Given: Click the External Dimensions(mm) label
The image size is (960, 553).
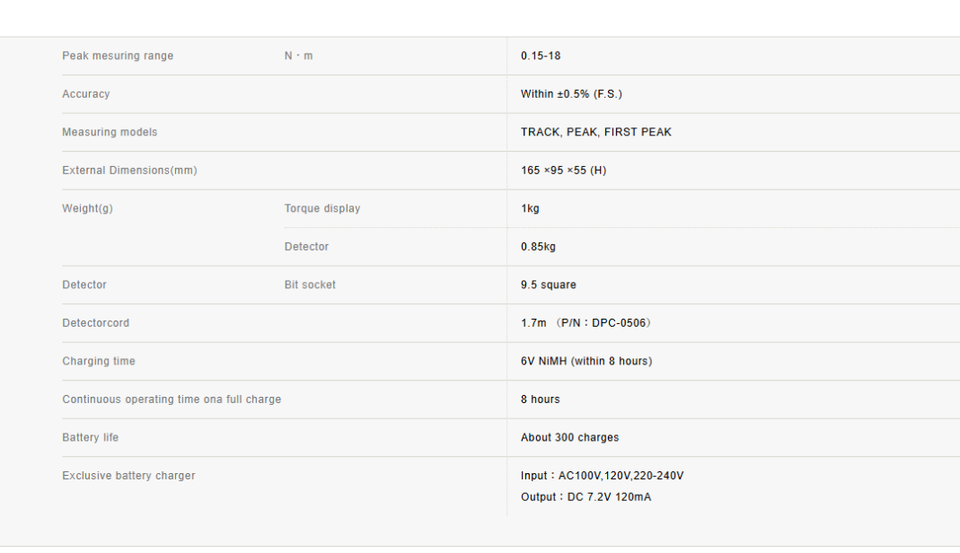Looking at the screenshot, I should (130, 170).
